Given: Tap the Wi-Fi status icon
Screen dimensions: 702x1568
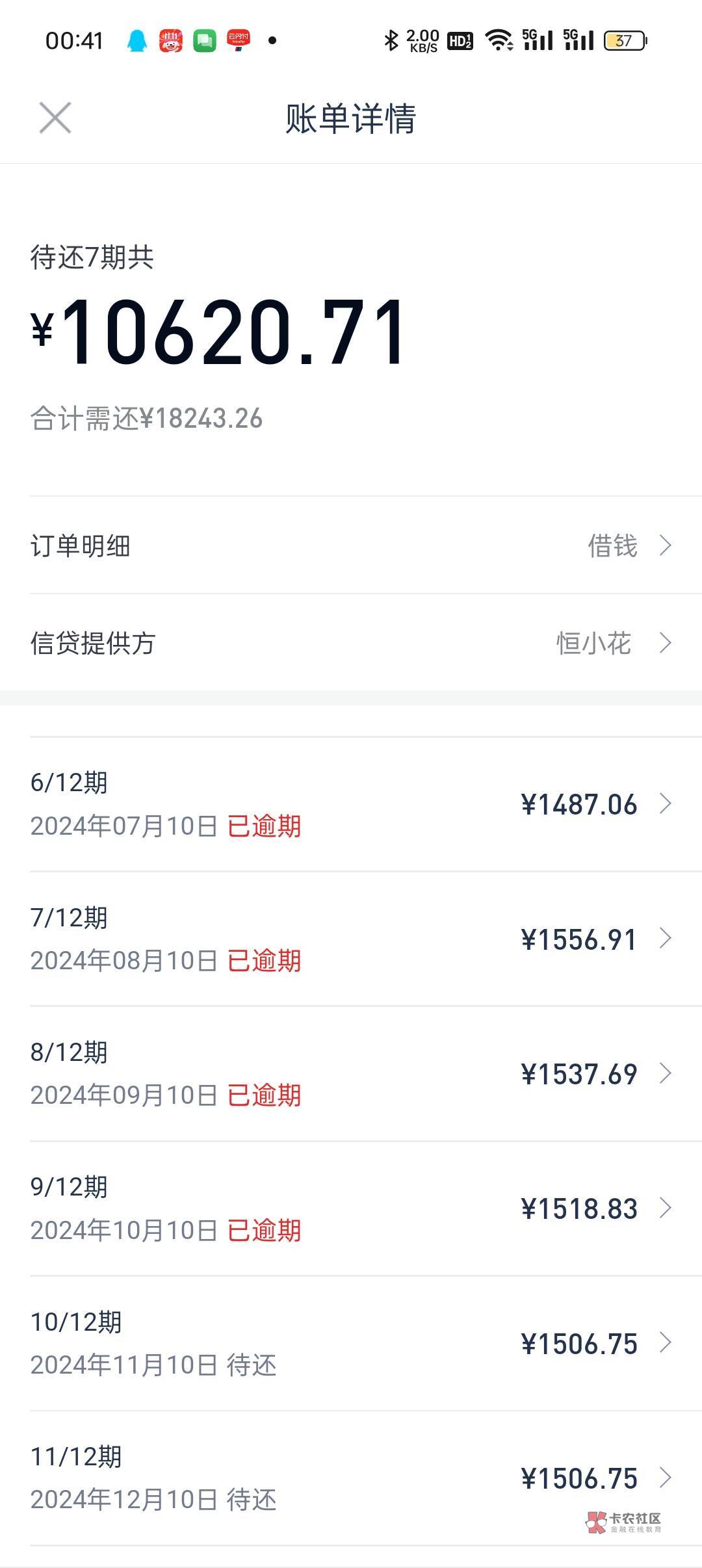Looking at the screenshot, I should point(499,41).
